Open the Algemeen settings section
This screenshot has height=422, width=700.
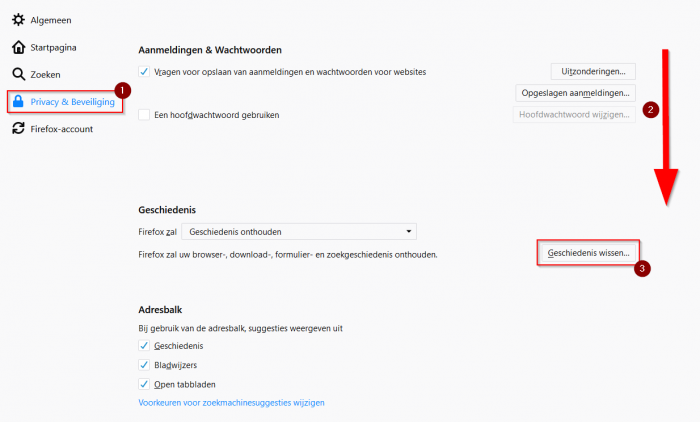pyautogui.click(x=51, y=20)
